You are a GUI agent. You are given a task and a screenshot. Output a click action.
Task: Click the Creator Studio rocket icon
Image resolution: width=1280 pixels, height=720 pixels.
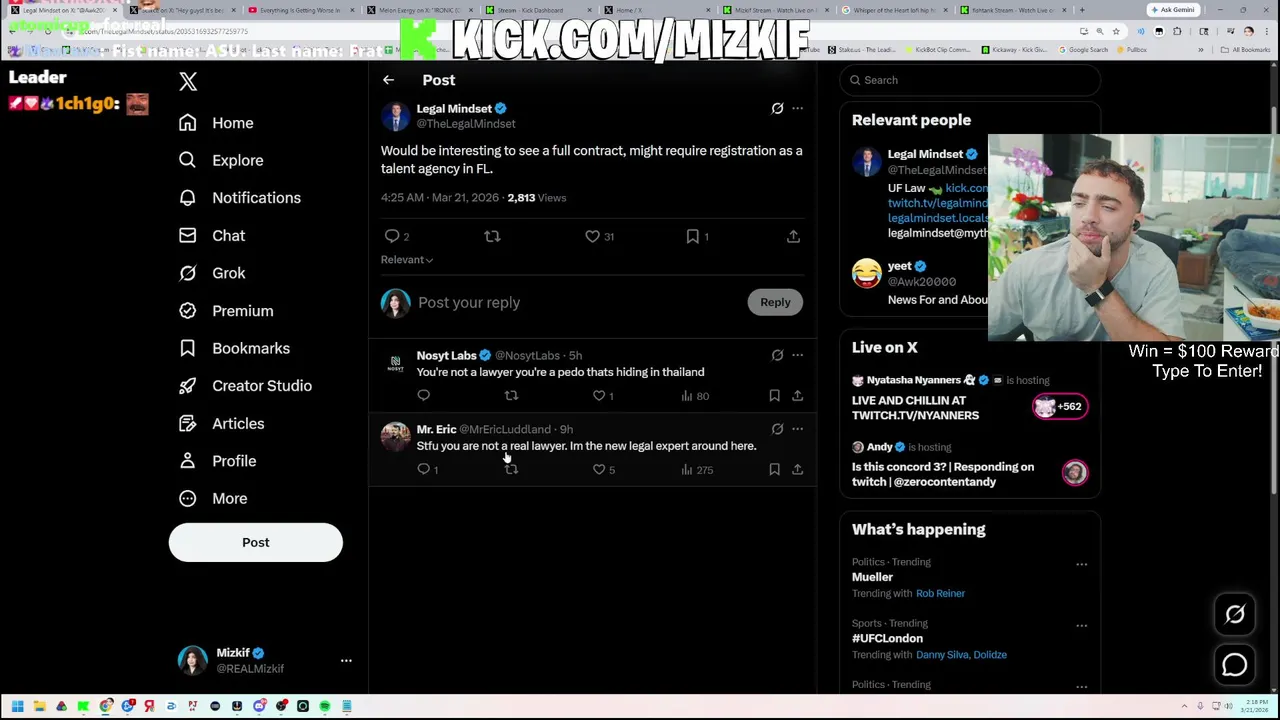pos(187,386)
